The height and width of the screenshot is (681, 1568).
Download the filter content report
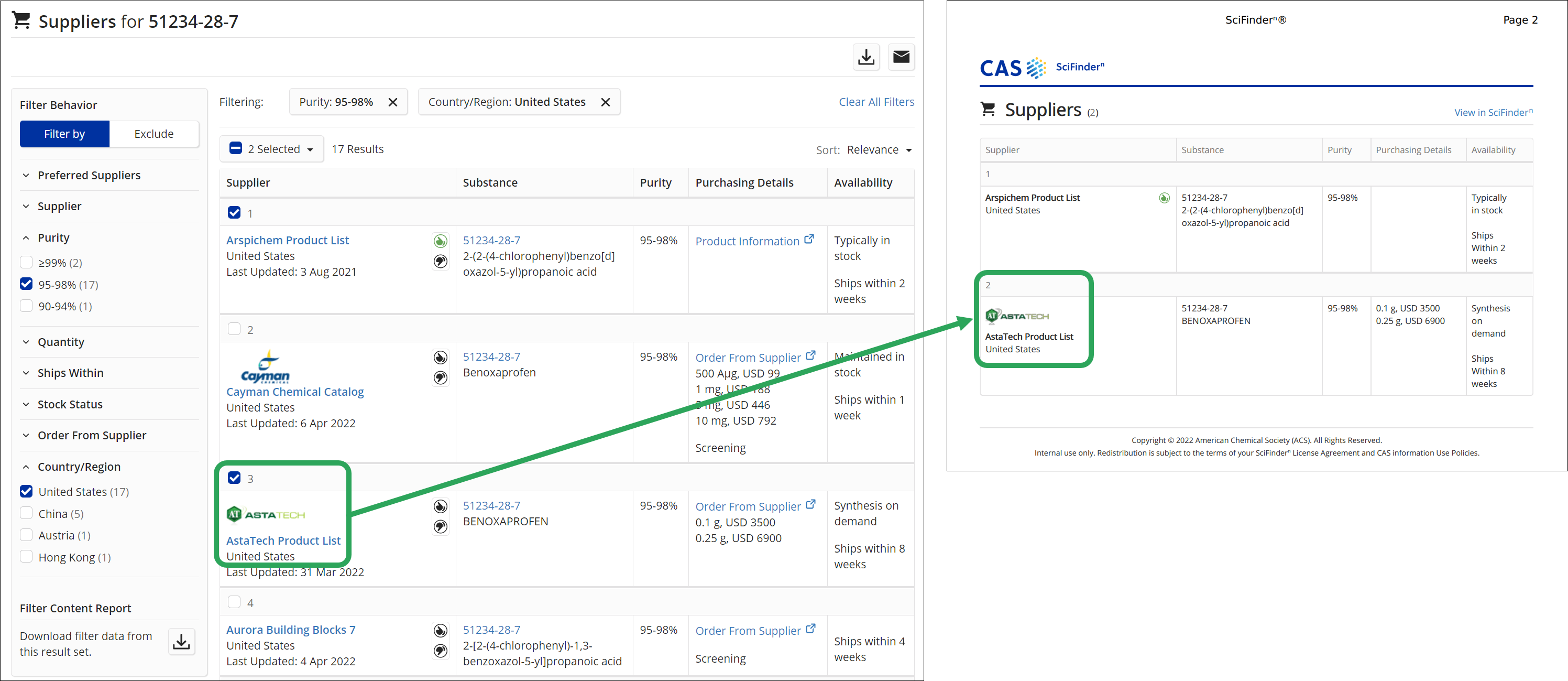click(181, 642)
